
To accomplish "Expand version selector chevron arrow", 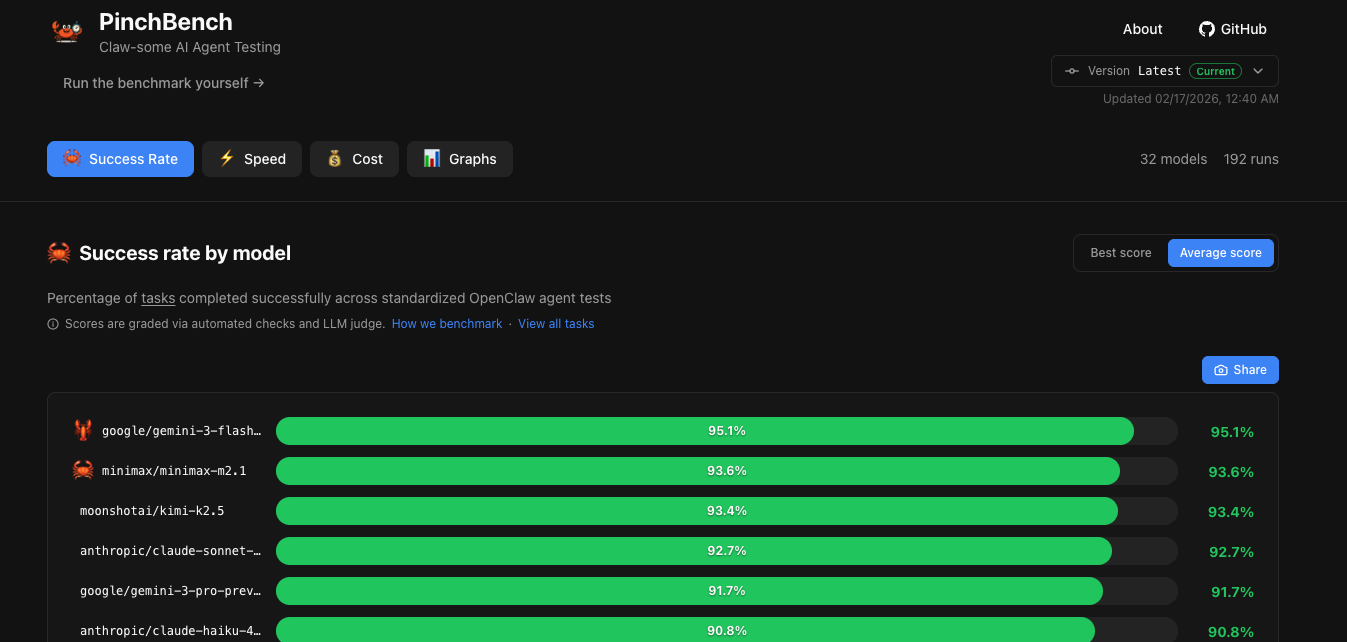I will (x=1259, y=71).
